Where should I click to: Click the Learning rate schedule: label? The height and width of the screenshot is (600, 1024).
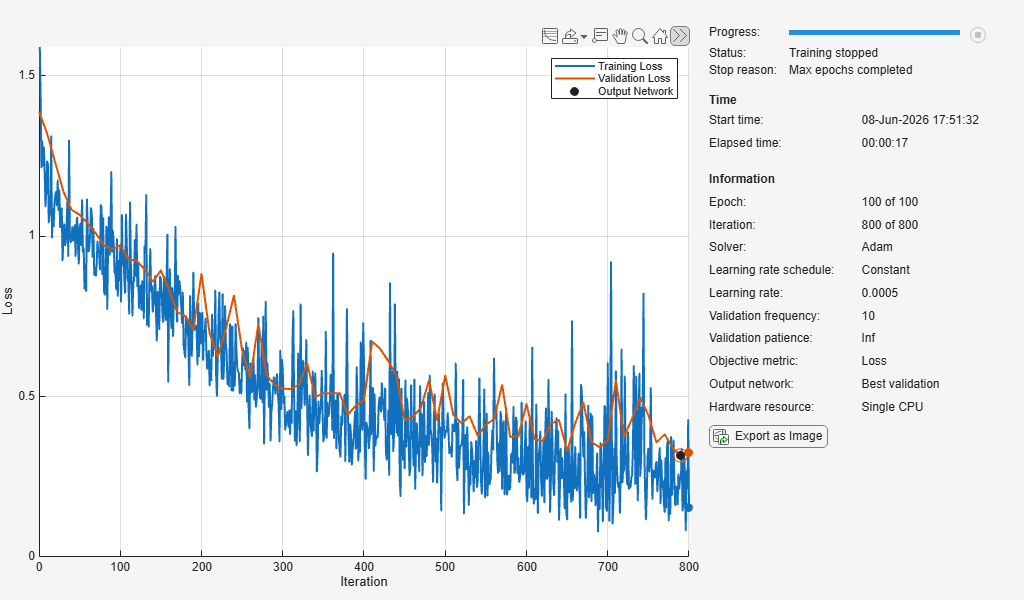pyautogui.click(x=771, y=270)
